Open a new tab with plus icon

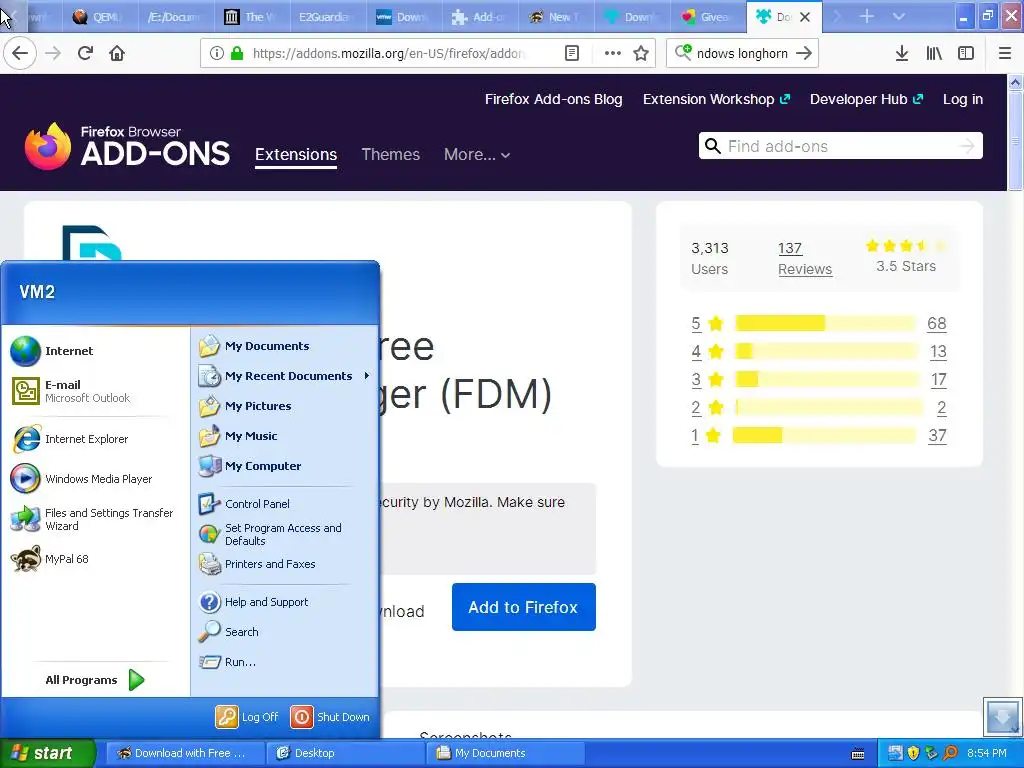pyautogui.click(x=867, y=16)
